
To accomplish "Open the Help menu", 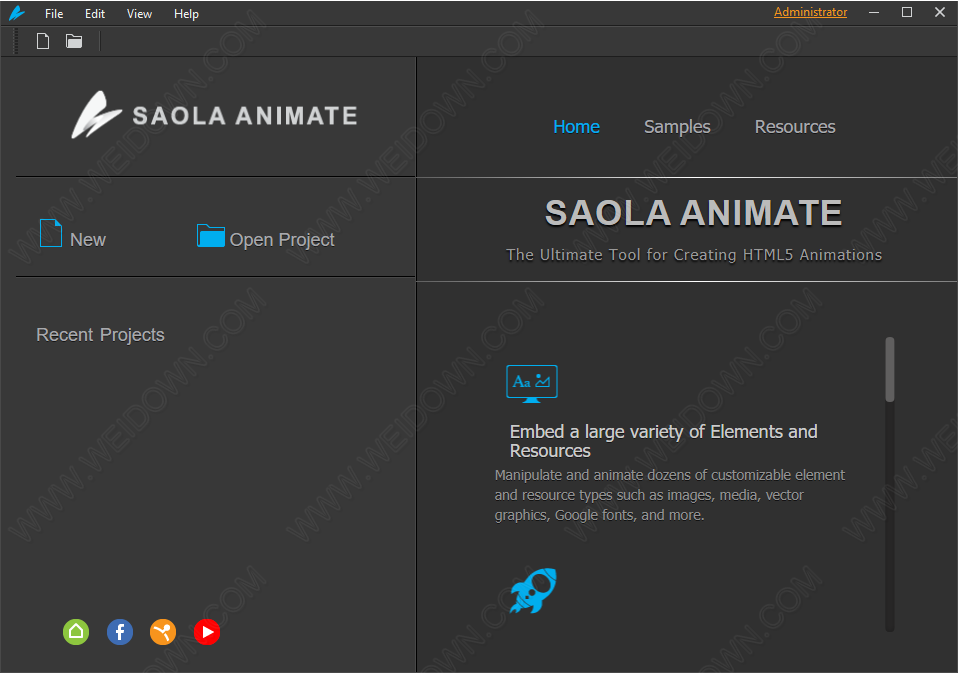I will (x=186, y=13).
